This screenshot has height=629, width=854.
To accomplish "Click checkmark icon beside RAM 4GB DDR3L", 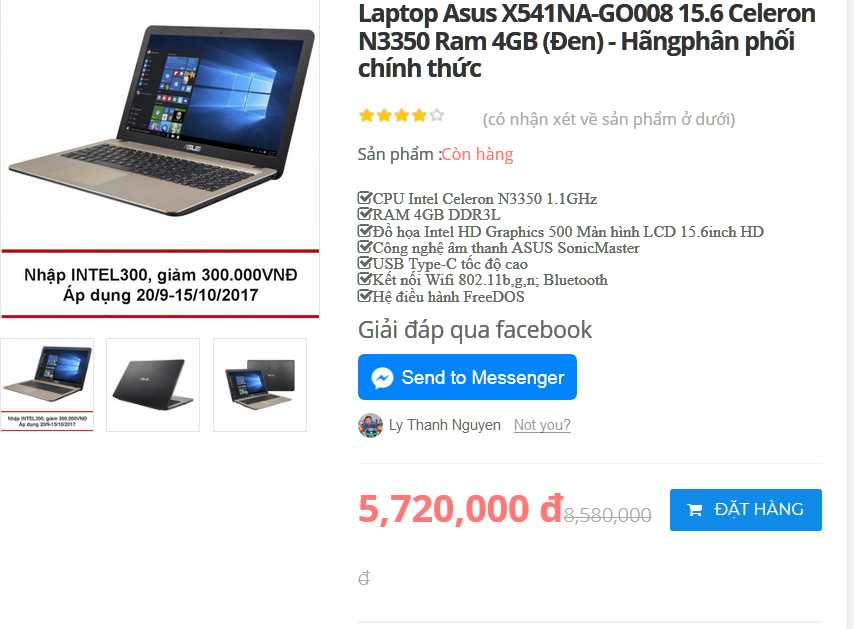I will [x=364, y=213].
